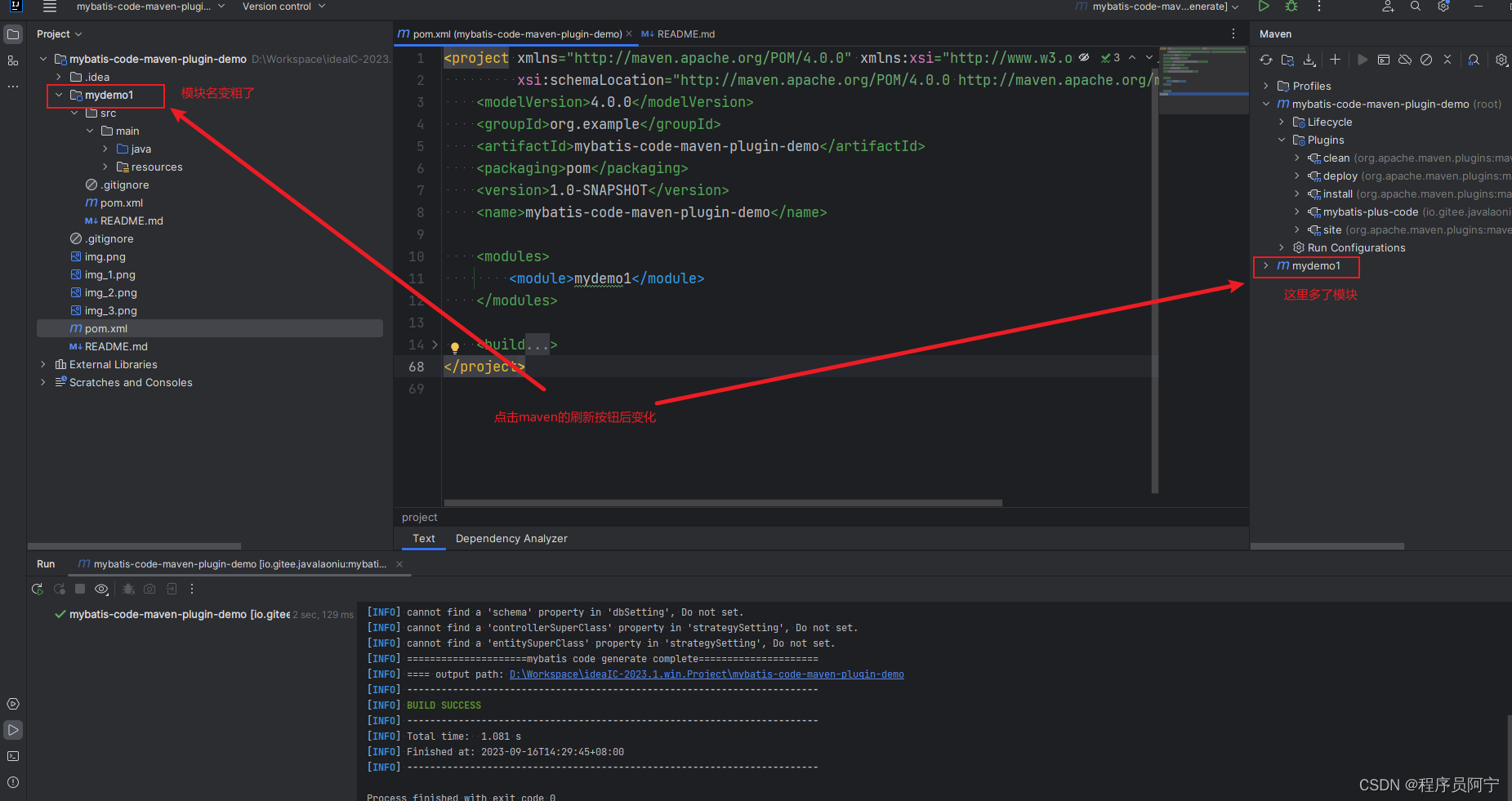Toggle Maven Offline Mode cloud icon
1512x801 pixels.
(1405, 60)
